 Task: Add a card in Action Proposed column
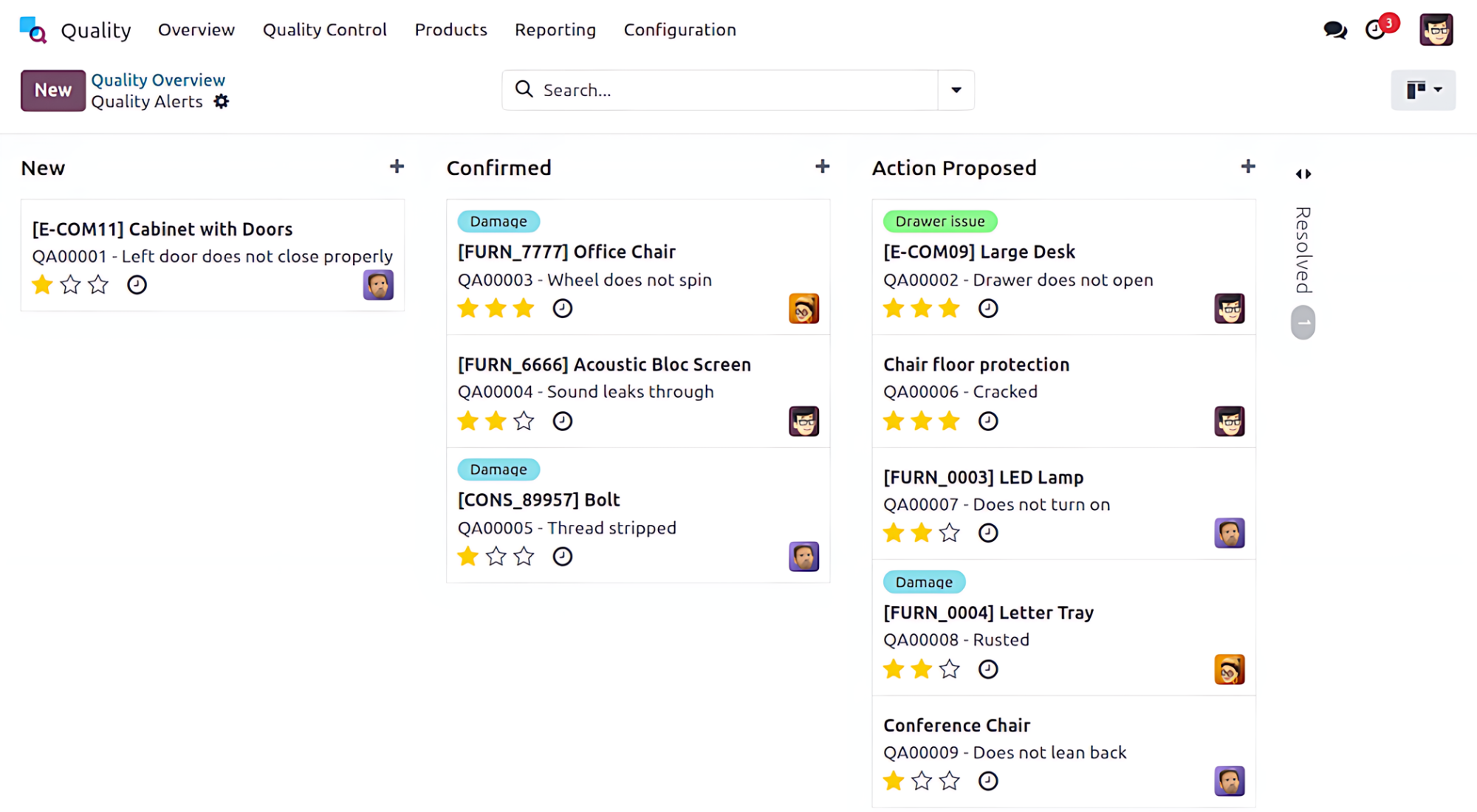pyautogui.click(x=1247, y=167)
